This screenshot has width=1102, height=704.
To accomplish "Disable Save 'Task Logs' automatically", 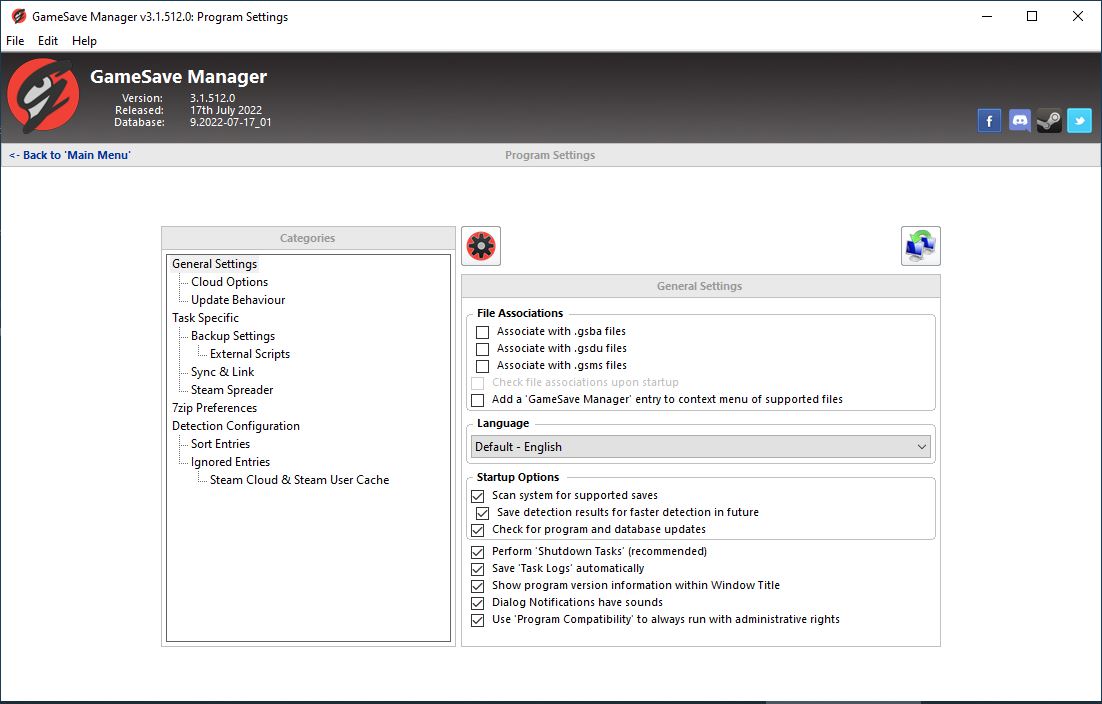I will click(477, 569).
